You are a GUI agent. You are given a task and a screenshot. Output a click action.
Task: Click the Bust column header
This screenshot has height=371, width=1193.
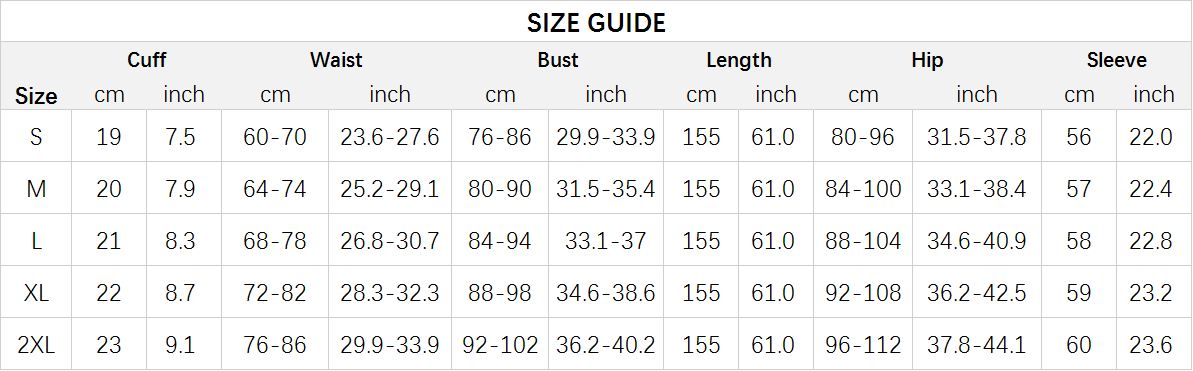[x=558, y=60]
